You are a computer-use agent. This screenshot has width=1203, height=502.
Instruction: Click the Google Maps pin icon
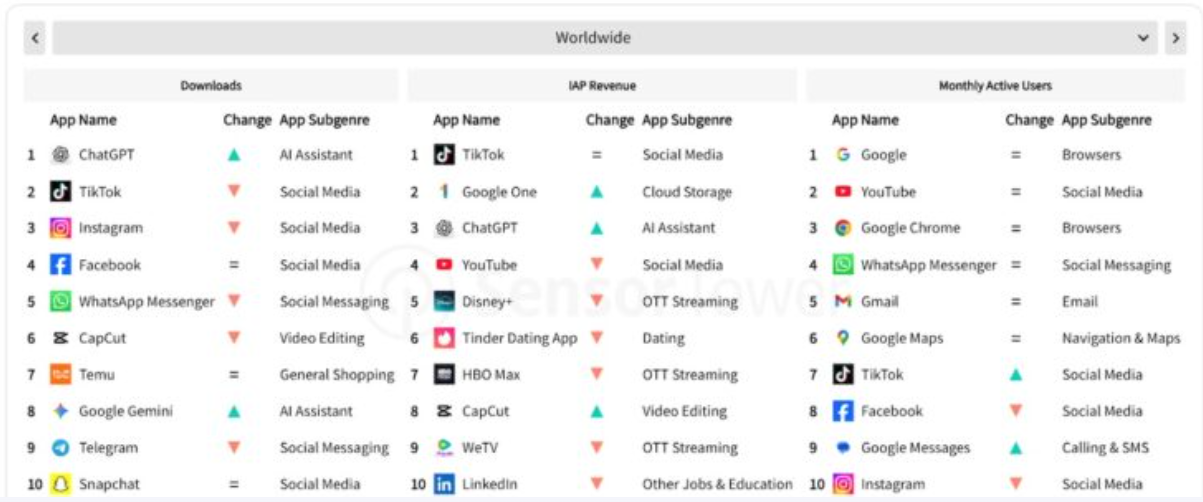pos(843,338)
